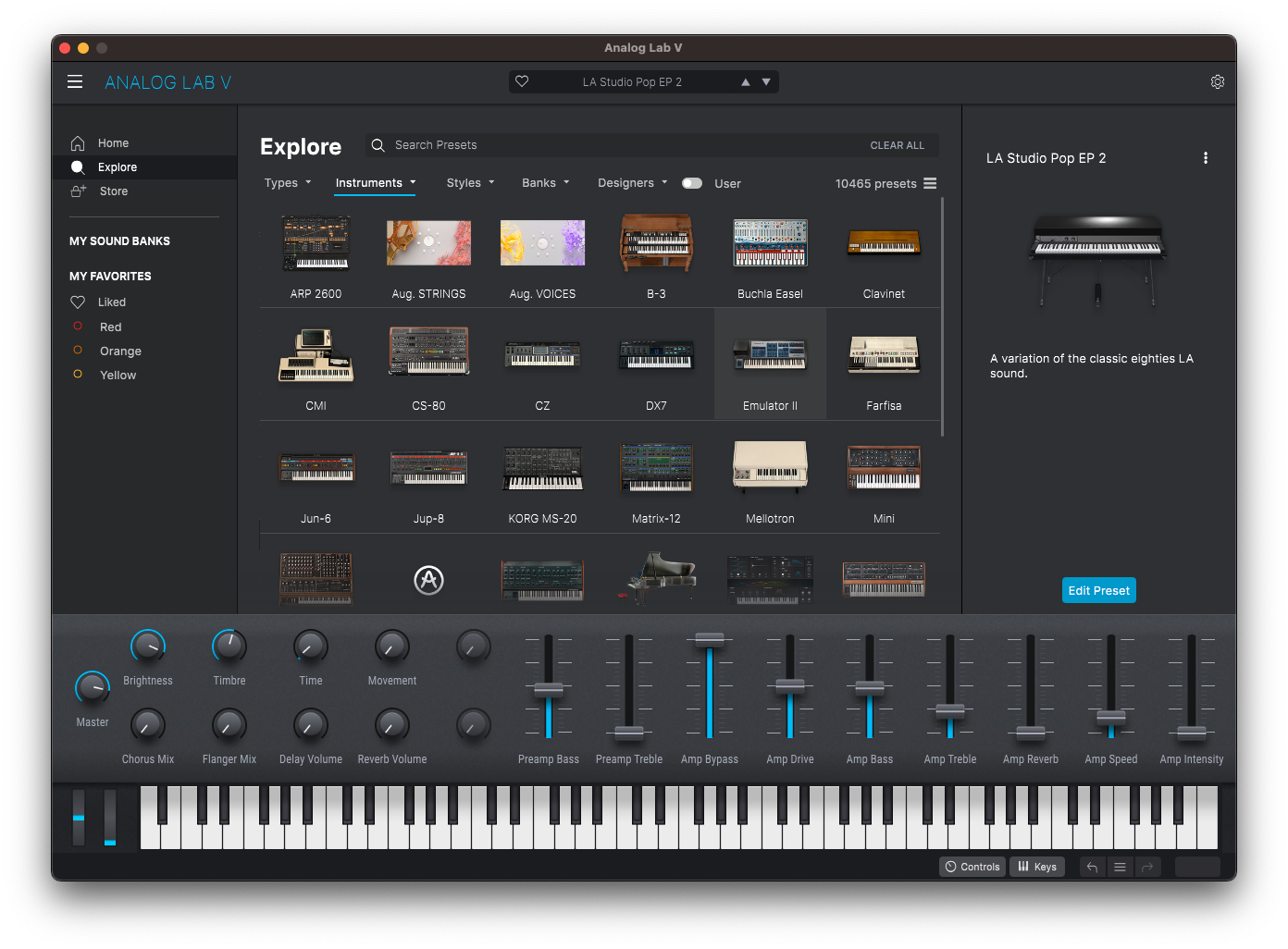Toggle the Controls panel button
1288x949 pixels.
pyautogui.click(x=973, y=867)
